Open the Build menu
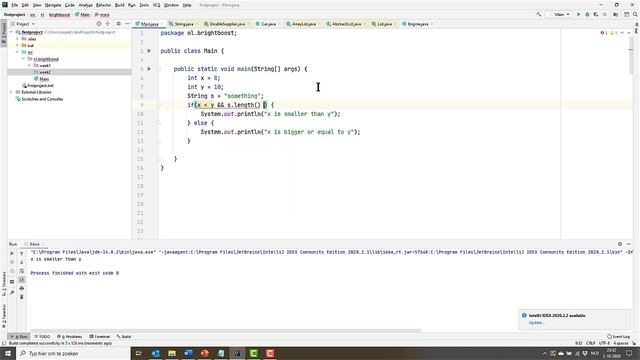The height and width of the screenshot is (360, 640). 120,5
